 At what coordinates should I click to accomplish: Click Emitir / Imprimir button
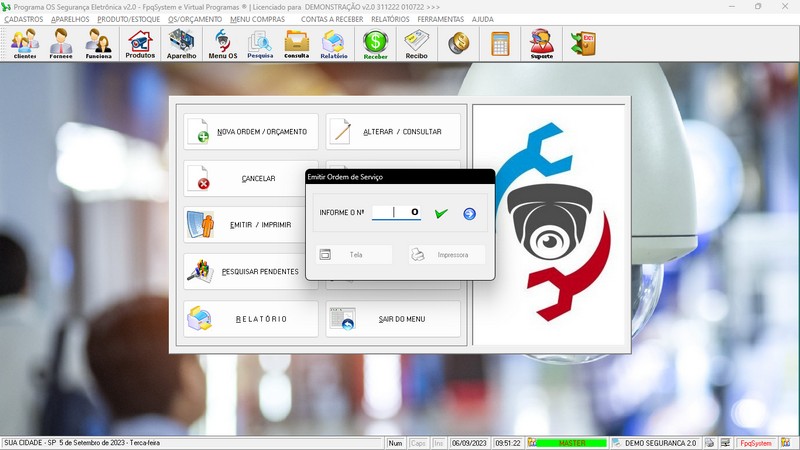pos(245,224)
